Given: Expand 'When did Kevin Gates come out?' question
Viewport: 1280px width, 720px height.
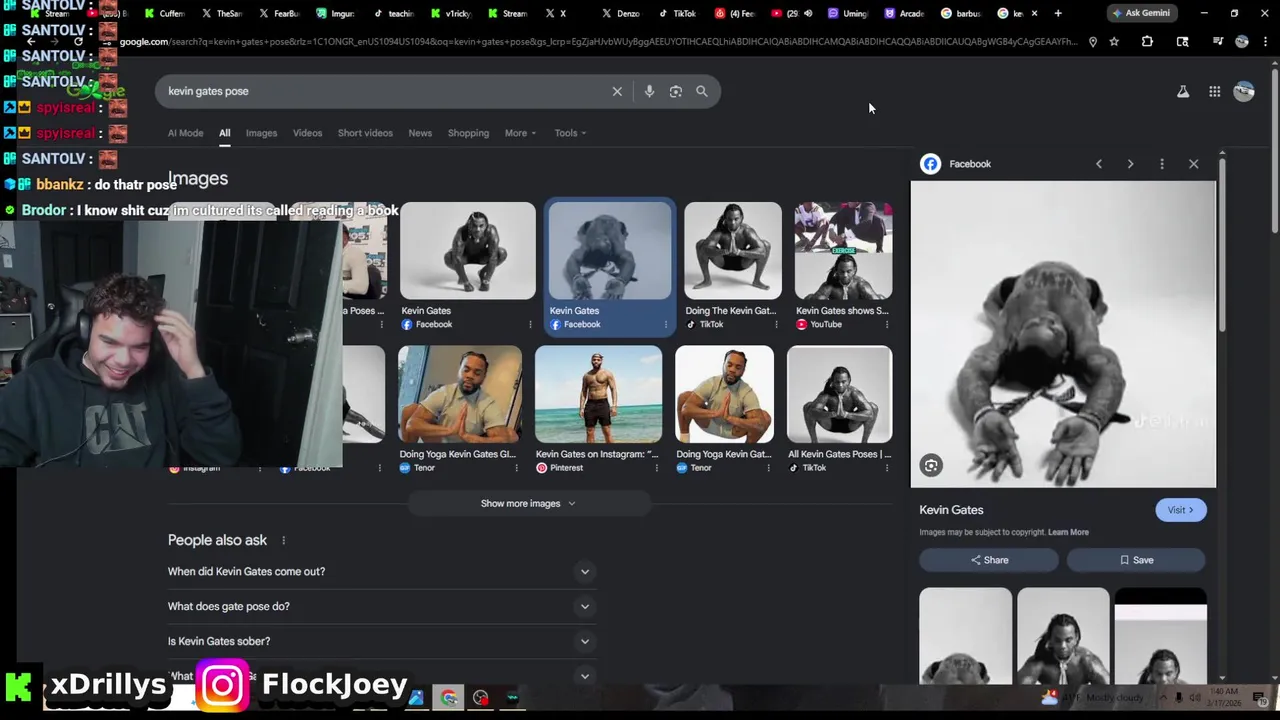Looking at the screenshot, I should (x=380, y=572).
